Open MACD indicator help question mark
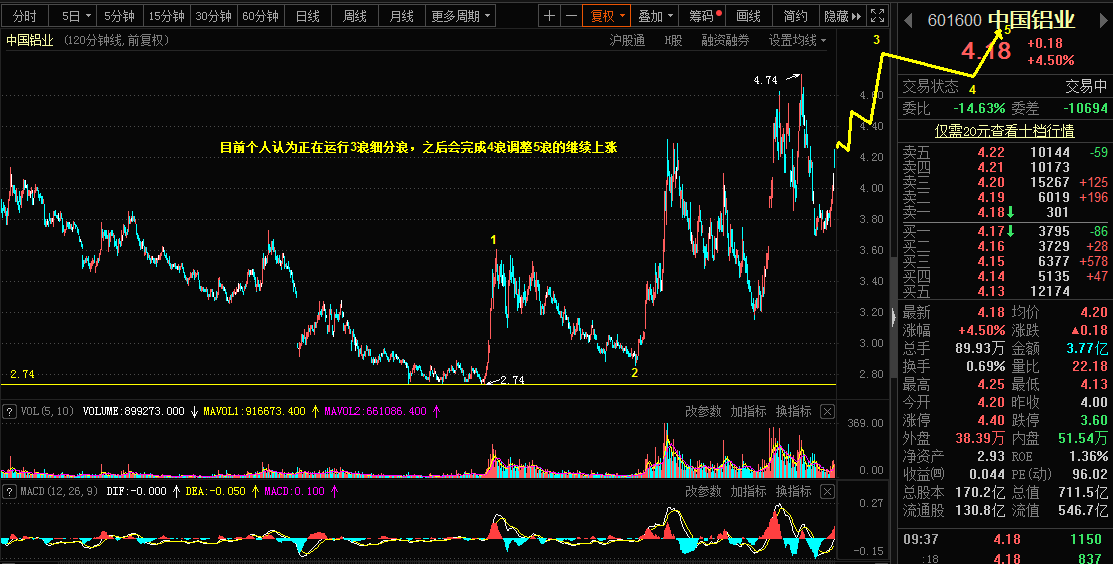1113x564 pixels. (x=10, y=491)
